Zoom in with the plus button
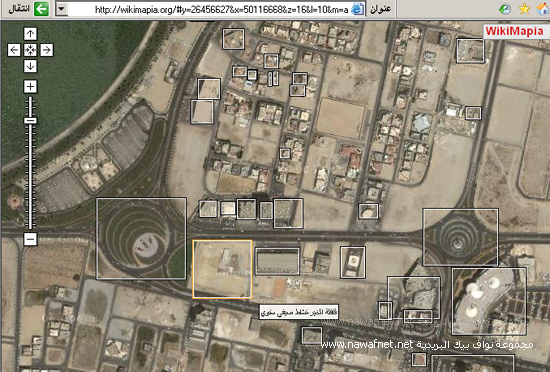Image resolution: width=550 pixels, height=372 pixels. pos(30,87)
